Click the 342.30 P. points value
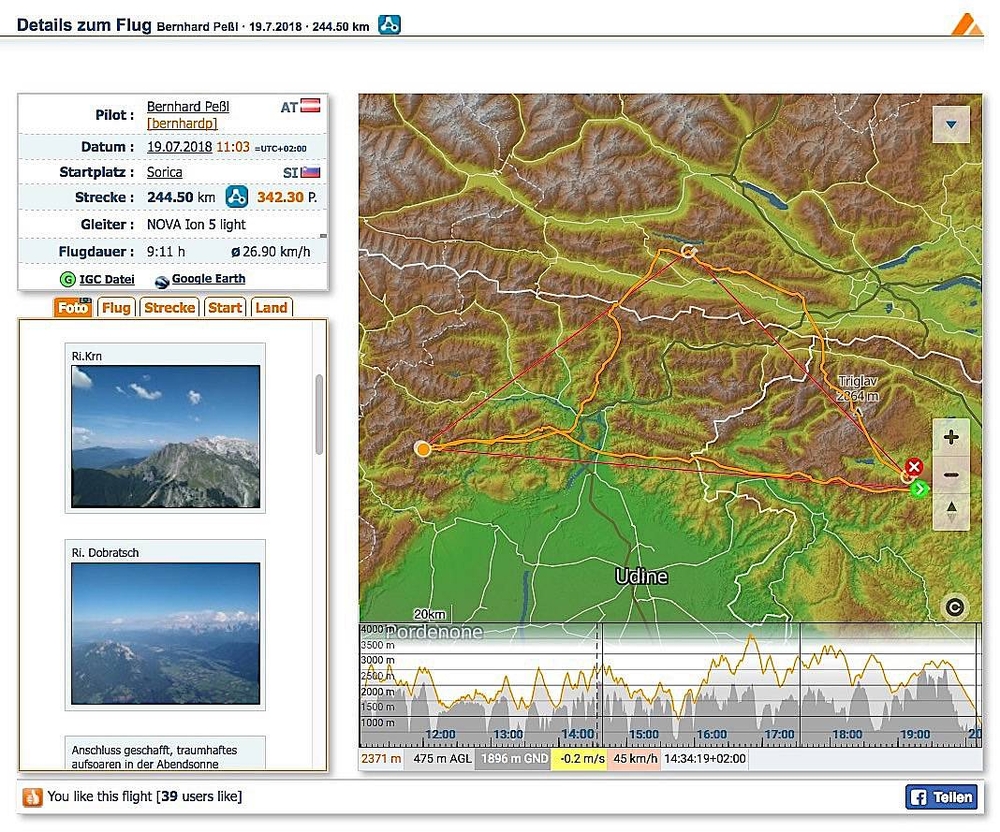This screenshot has height=832, width=1000. click(x=287, y=197)
